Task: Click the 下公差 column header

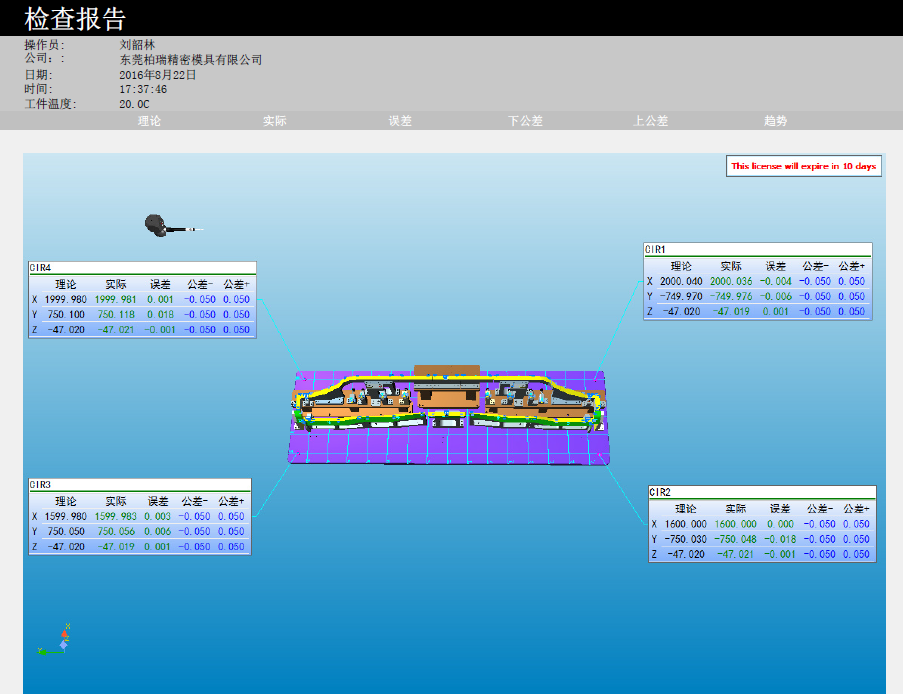Action: pos(525,121)
